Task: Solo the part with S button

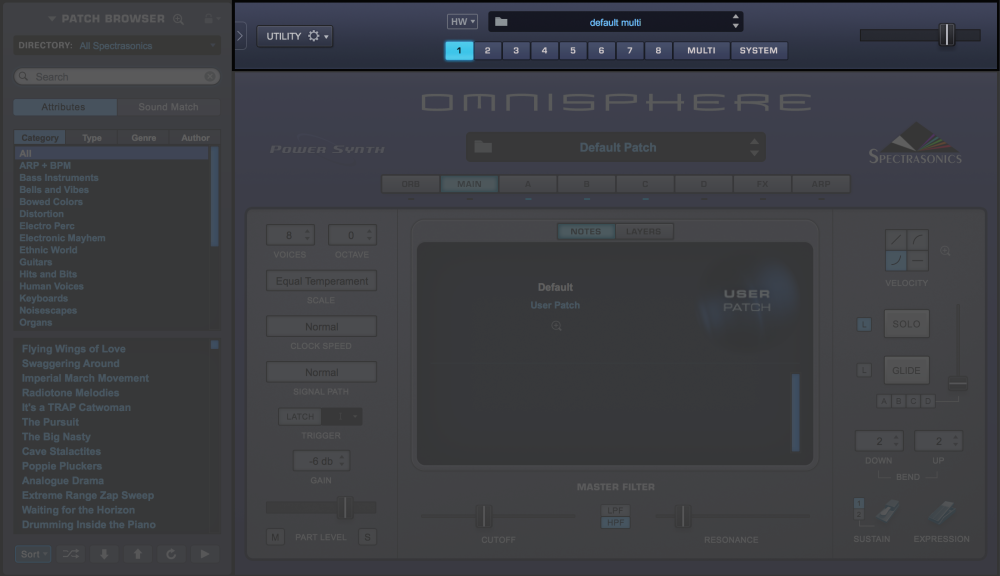Action: (x=367, y=537)
